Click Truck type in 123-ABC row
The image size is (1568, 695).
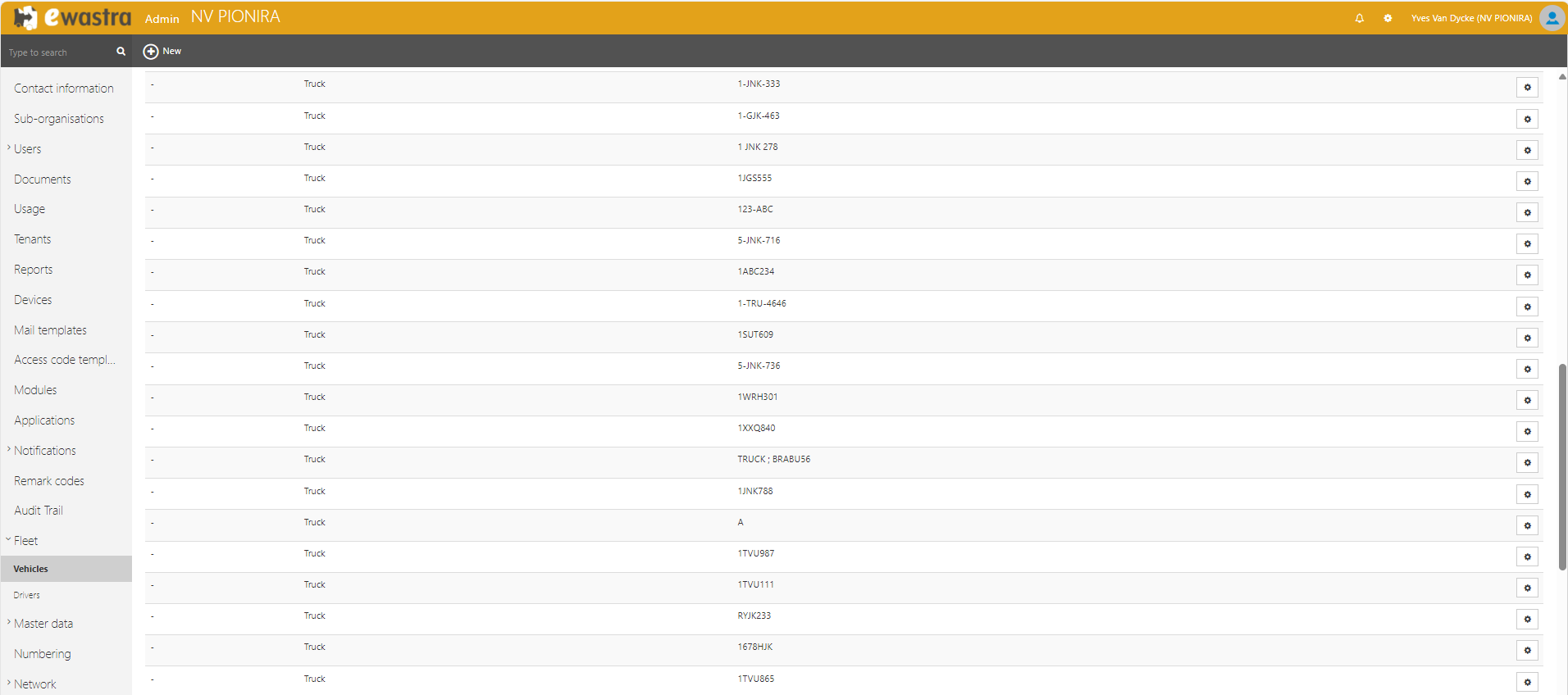click(x=314, y=209)
